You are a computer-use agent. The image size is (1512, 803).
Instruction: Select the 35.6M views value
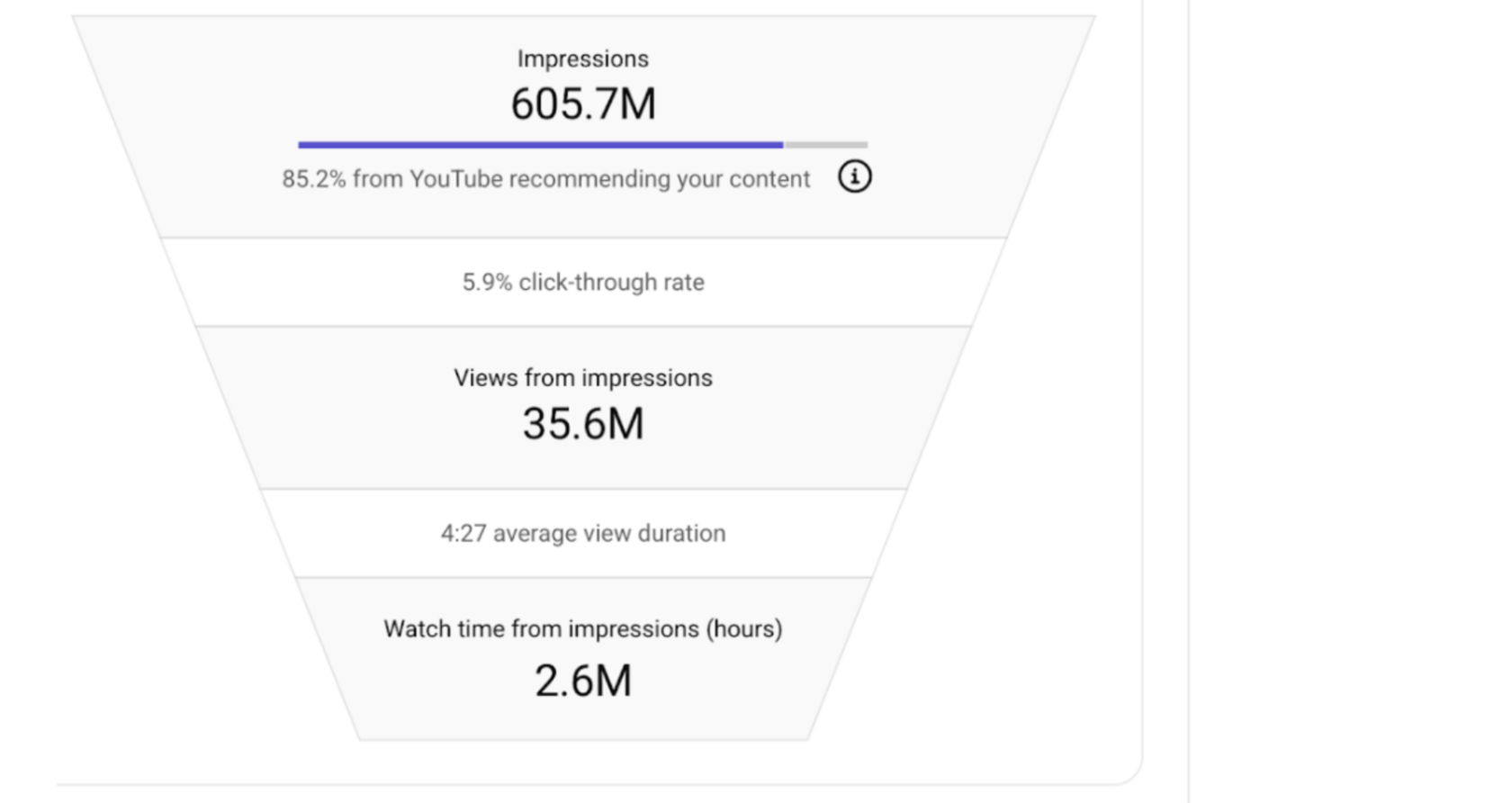pyautogui.click(x=582, y=424)
